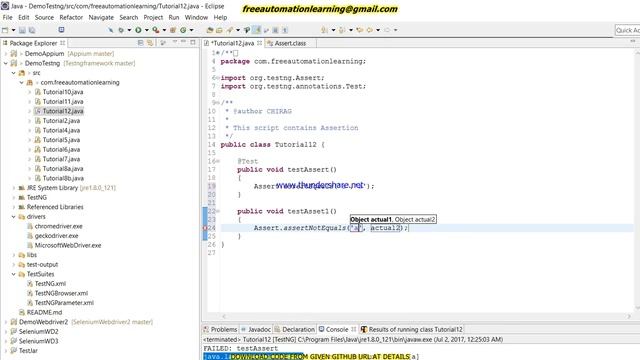640x360 pixels.
Task: Click the Open Type toolbar icon
Action: click(x=210, y=30)
